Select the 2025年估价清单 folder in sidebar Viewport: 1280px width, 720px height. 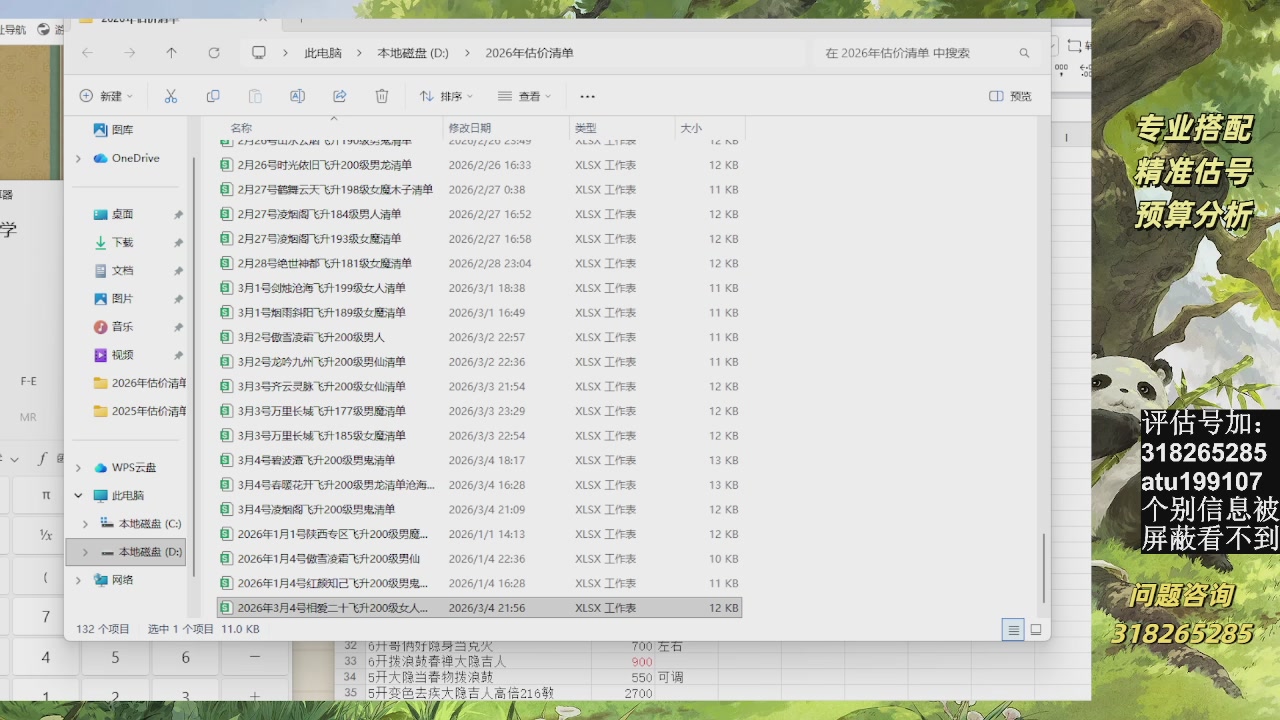(x=148, y=411)
